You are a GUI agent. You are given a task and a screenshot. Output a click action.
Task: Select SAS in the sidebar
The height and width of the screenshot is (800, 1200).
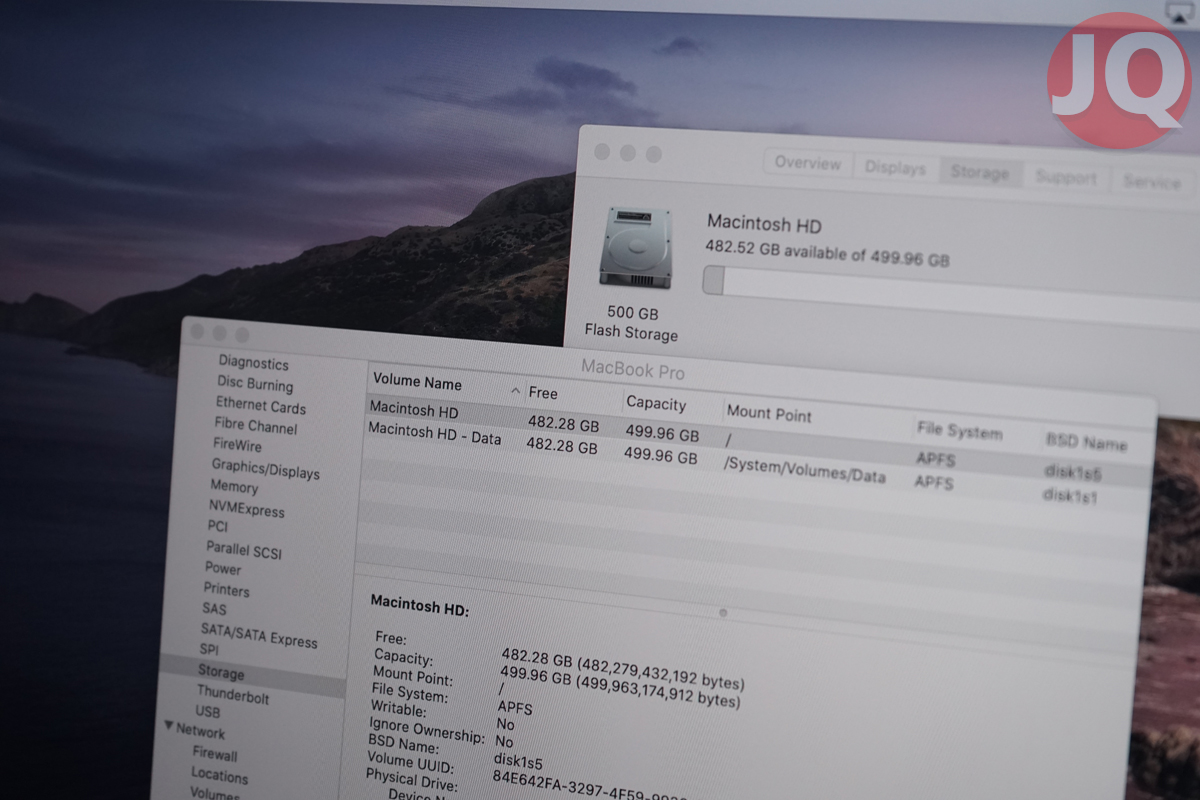point(214,609)
